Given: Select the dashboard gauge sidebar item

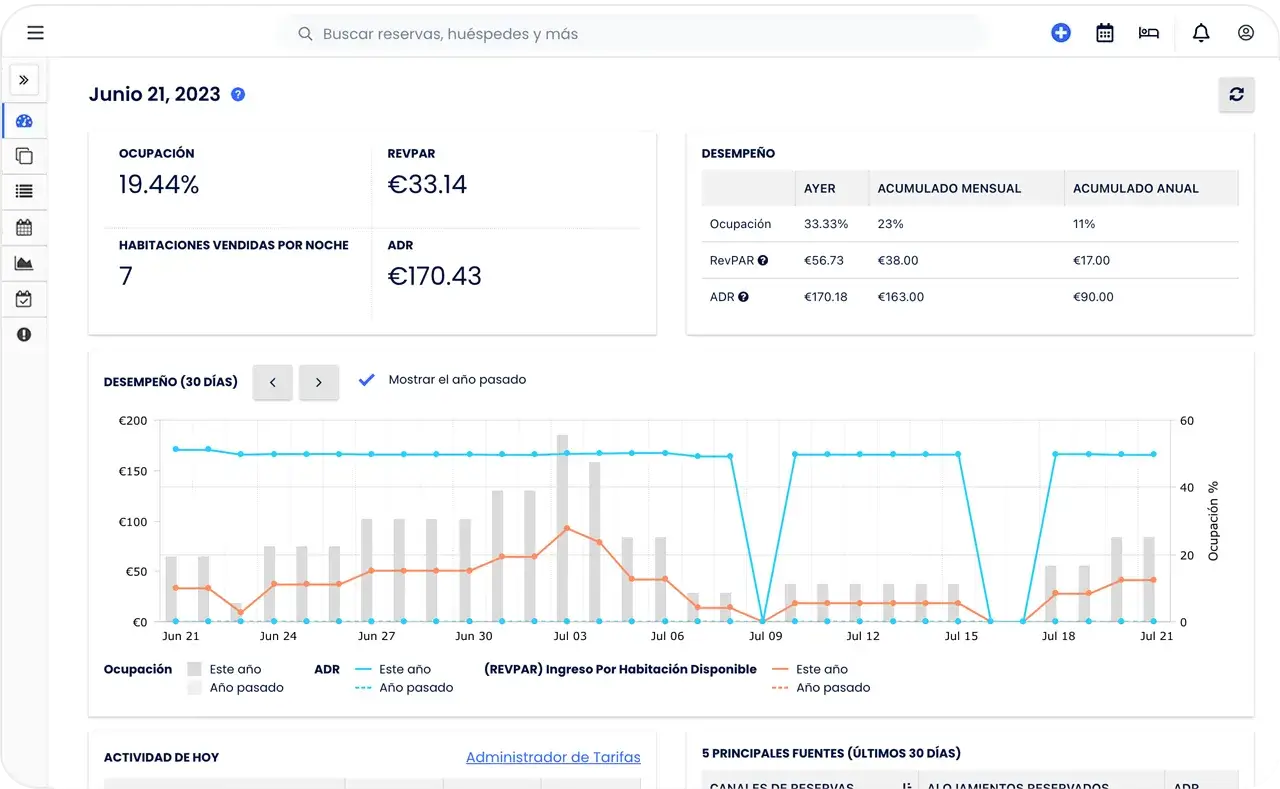Looking at the screenshot, I should point(24,121).
